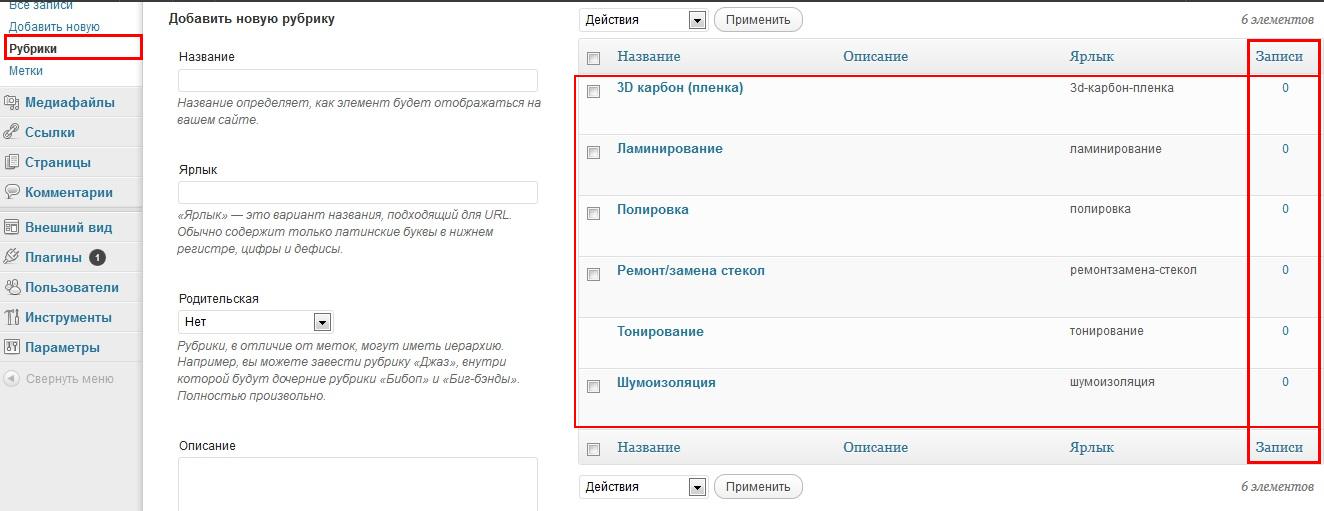This screenshot has height=511, width=1324.
Task: Expand the Родительская parent category dropdown
Action: click(x=255, y=322)
